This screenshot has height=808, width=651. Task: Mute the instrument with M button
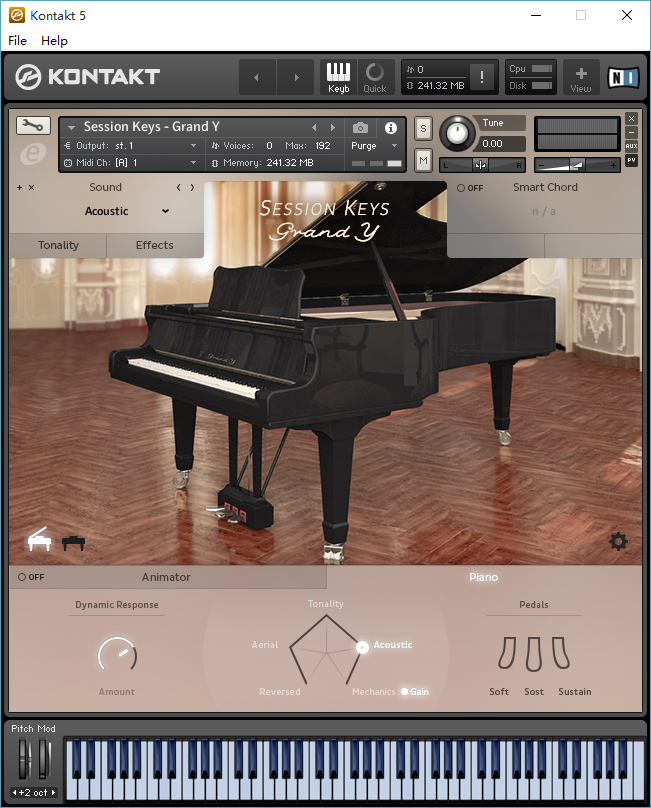click(423, 161)
